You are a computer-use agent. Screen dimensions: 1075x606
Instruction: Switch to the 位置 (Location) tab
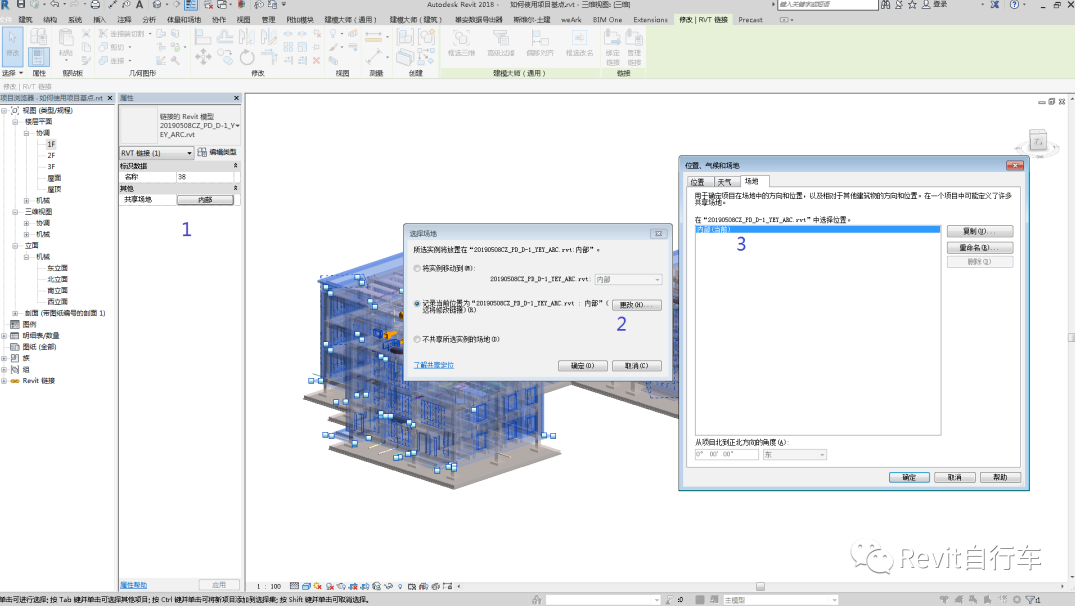pyautogui.click(x=697, y=182)
